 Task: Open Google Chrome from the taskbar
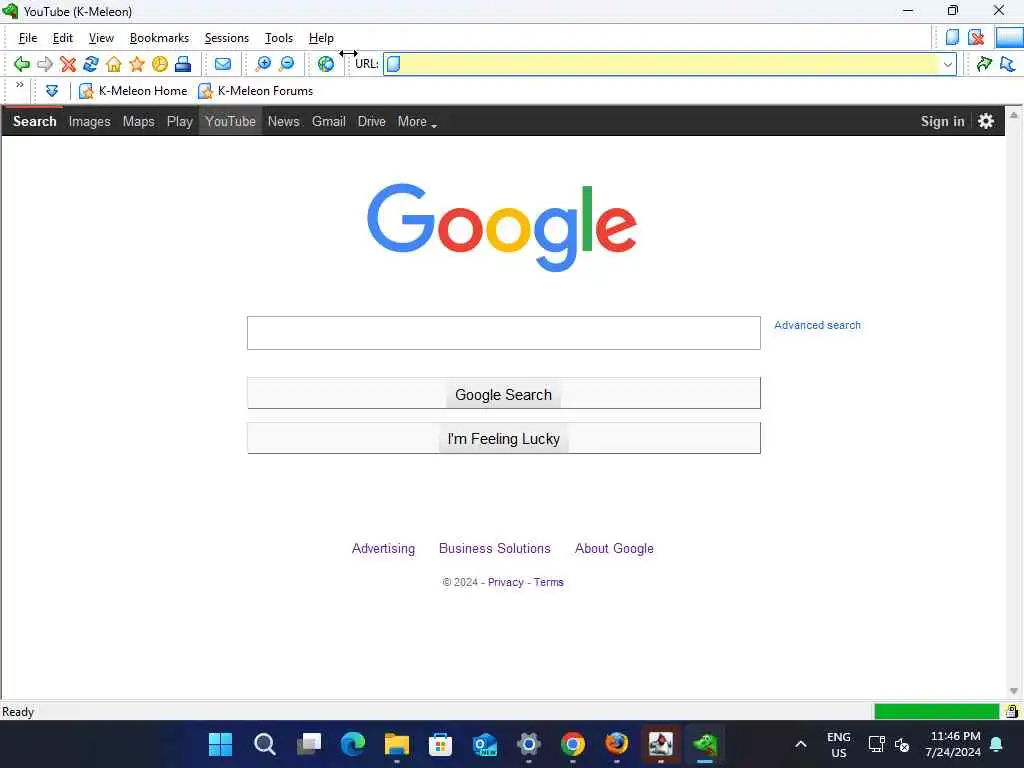point(573,744)
